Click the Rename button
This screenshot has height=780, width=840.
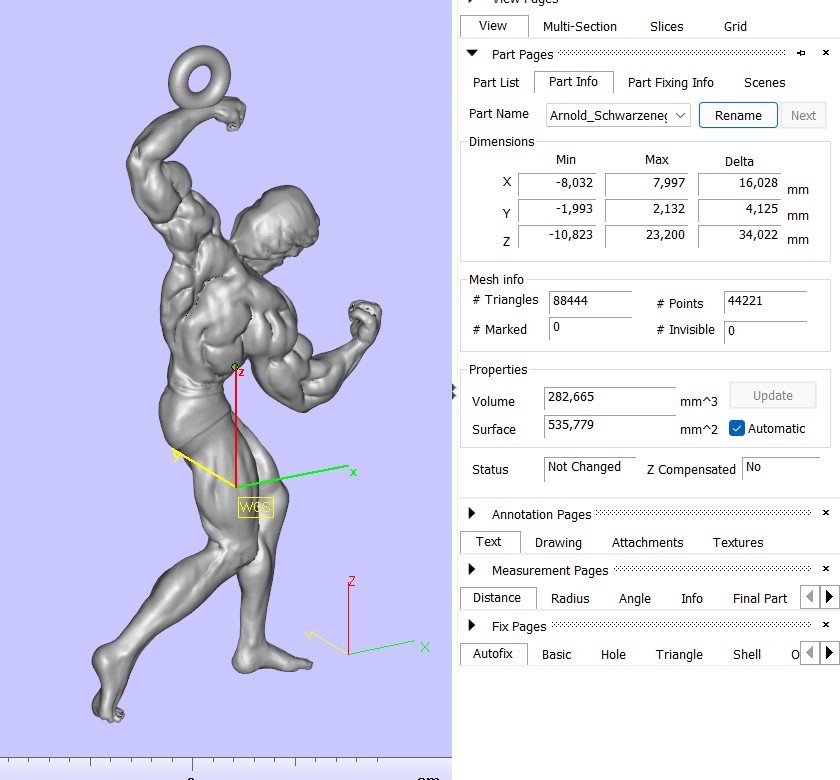click(738, 115)
